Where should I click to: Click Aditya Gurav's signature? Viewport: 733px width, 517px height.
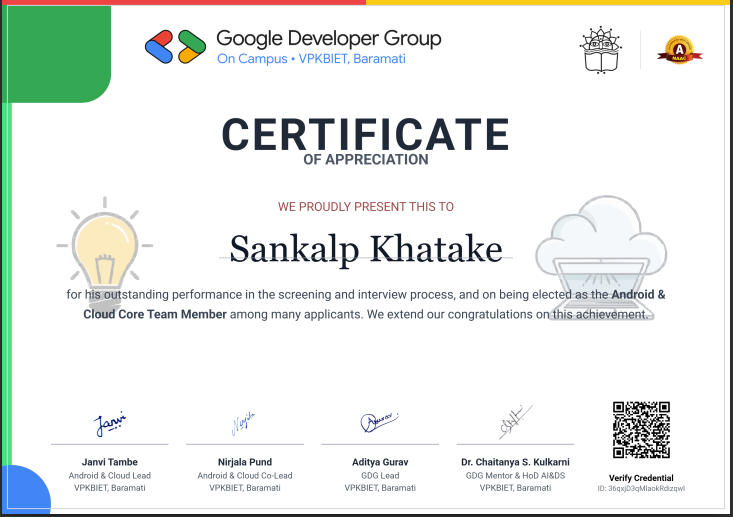(379, 422)
